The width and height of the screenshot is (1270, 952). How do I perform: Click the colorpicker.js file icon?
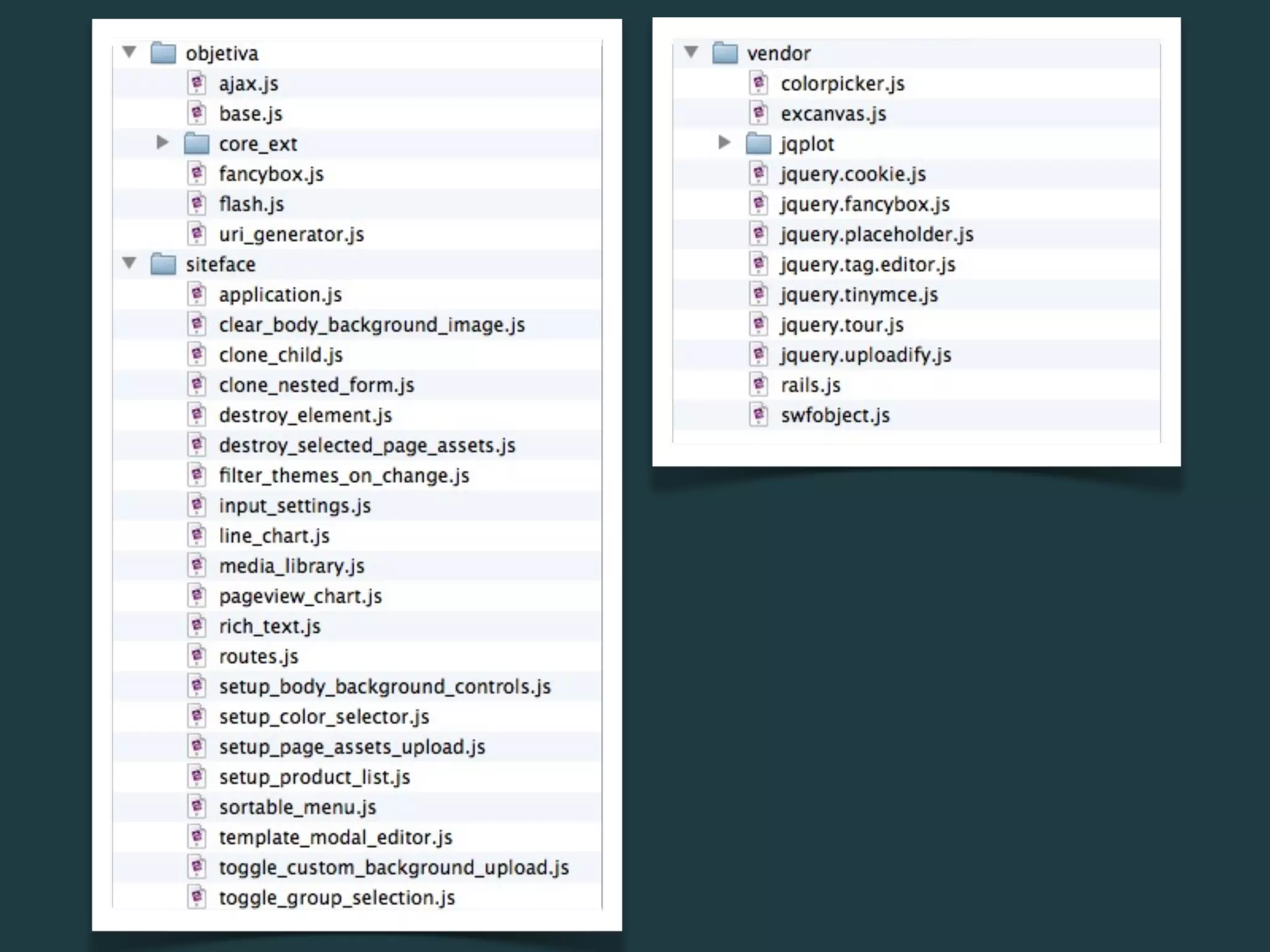pyautogui.click(x=758, y=83)
